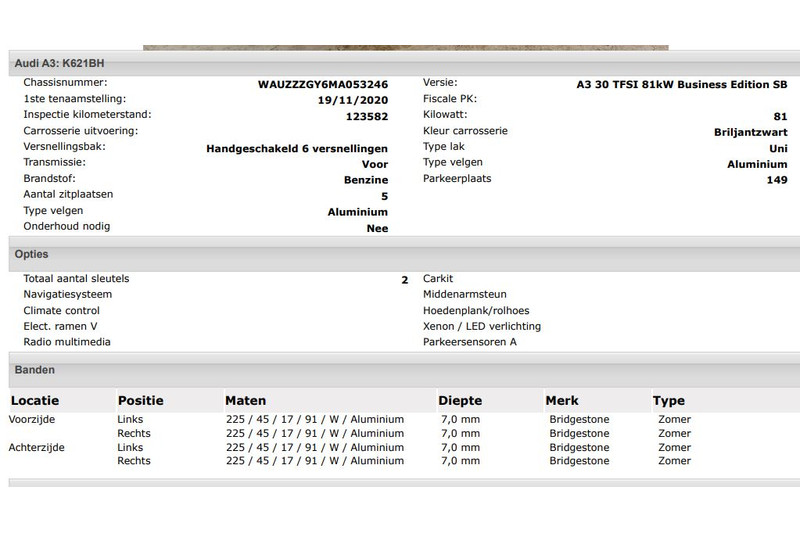Click the "Xenon / LED verlichting" option
The image size is (800, 533).
[481, 326]
